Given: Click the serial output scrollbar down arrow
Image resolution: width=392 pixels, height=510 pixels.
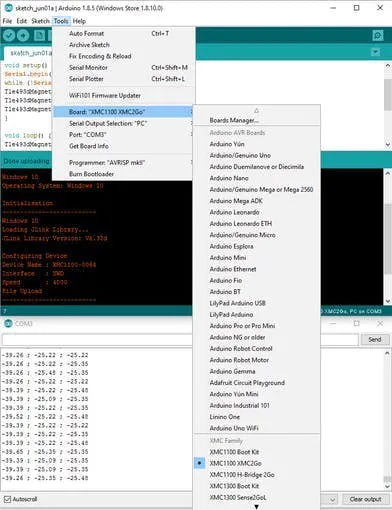Looking at the screenshot, I should (387, 486).
